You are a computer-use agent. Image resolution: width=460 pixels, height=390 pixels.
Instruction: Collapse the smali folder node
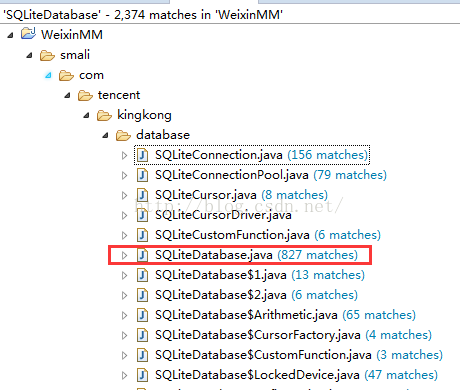tap(29, 55)
